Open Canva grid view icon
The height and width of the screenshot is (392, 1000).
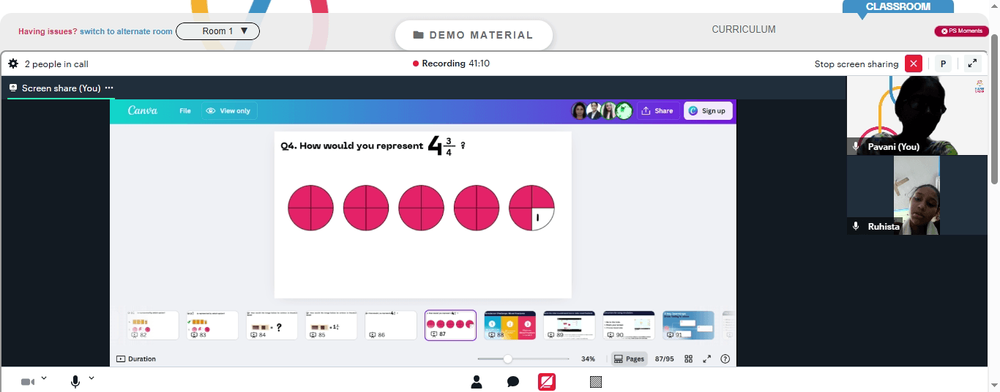pos(689,359)
